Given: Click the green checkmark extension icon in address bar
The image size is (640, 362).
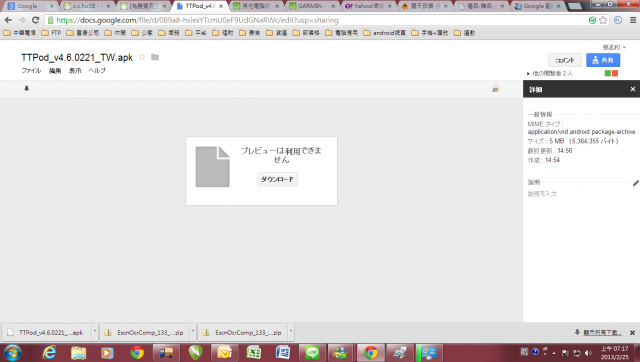Looking at the screenshot, I should coord(592,20).
